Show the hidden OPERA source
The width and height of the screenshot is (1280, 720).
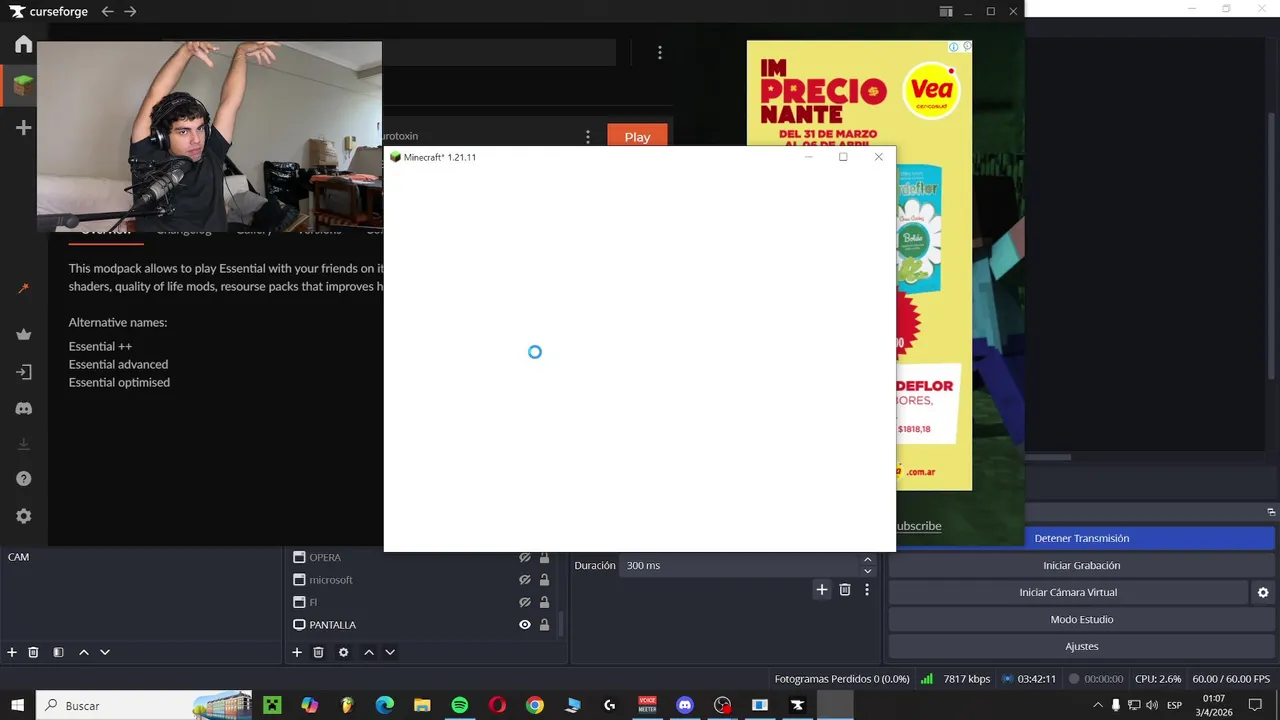pyautogui.click(x=524, y=558)
